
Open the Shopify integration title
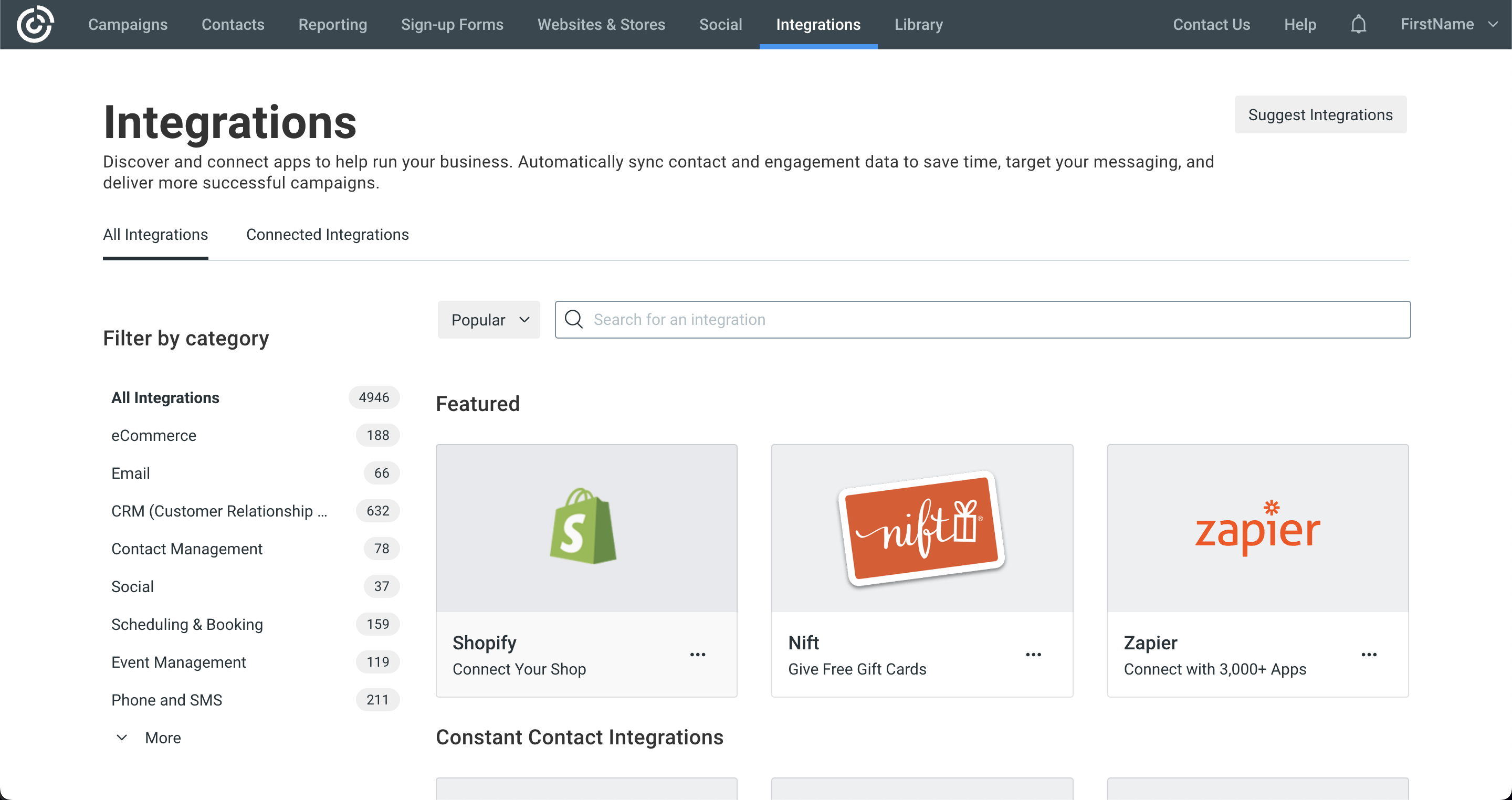484,643
